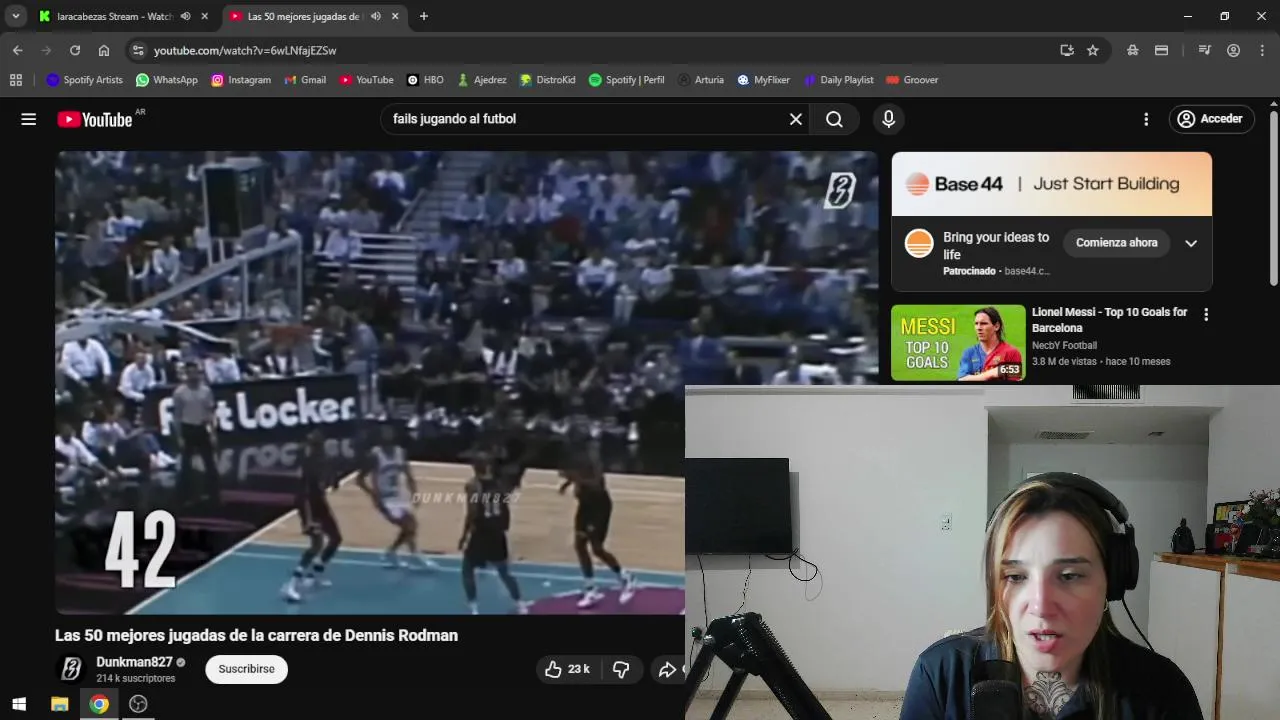Image resolution: width=1280 pixels, height=720 pixels.
Task: Open the YouTube guide hamburger menu
Action: pos(29,119)
